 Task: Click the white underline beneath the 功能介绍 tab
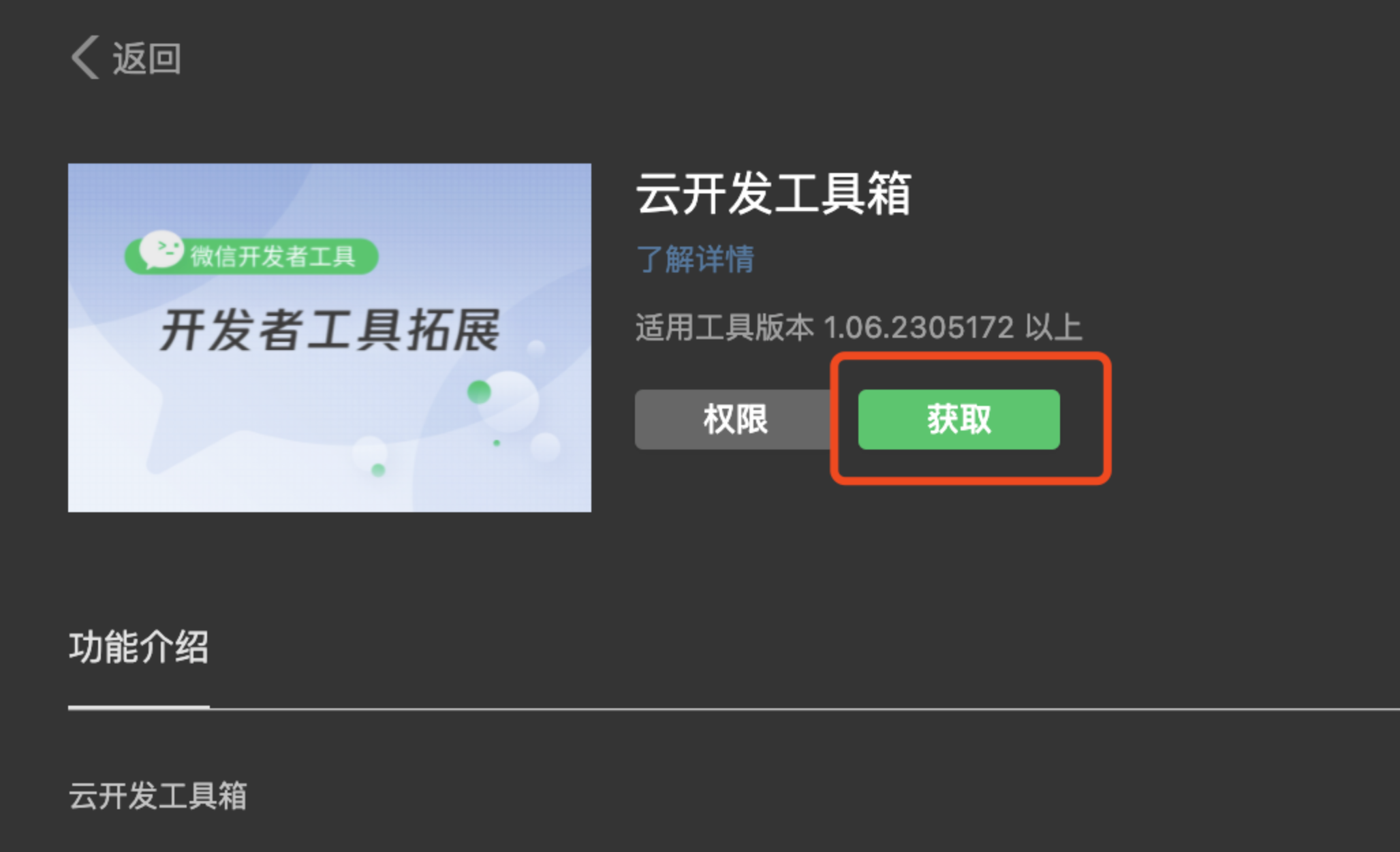coord(138,708)
